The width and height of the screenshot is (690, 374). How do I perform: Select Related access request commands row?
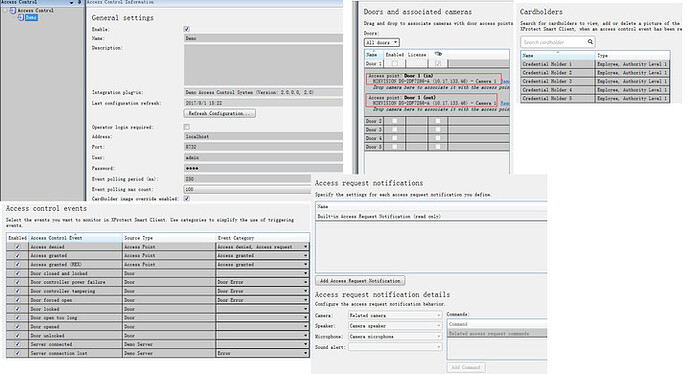(497, 334)
